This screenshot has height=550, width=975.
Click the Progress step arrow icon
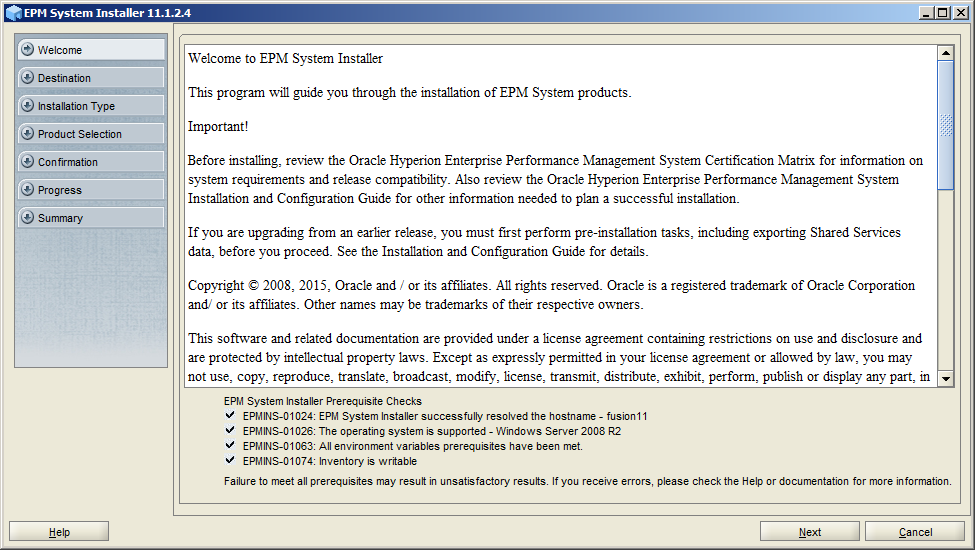point(27,189)
